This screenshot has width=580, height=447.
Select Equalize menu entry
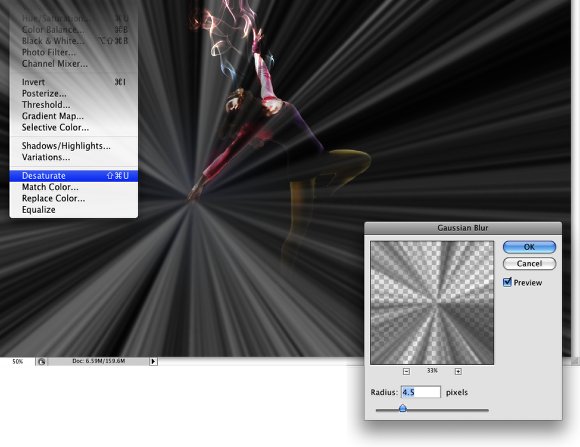pyautogui.click(x=74, y=210)
